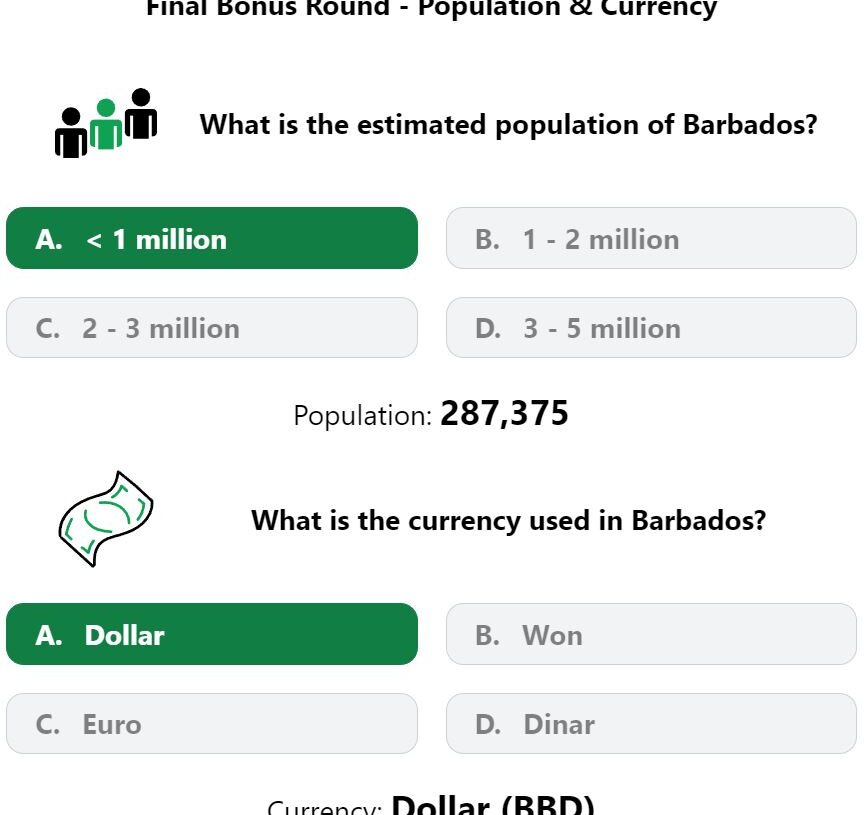Viewport: 866px width, 815px height.
Task: Click the Barbados currency question text
Action: (x=508, y=520)
